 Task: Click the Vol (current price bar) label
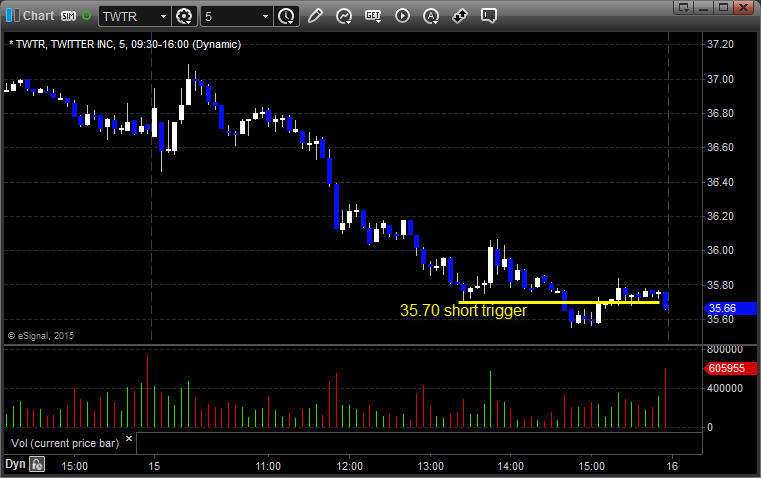tap(65, 444)
